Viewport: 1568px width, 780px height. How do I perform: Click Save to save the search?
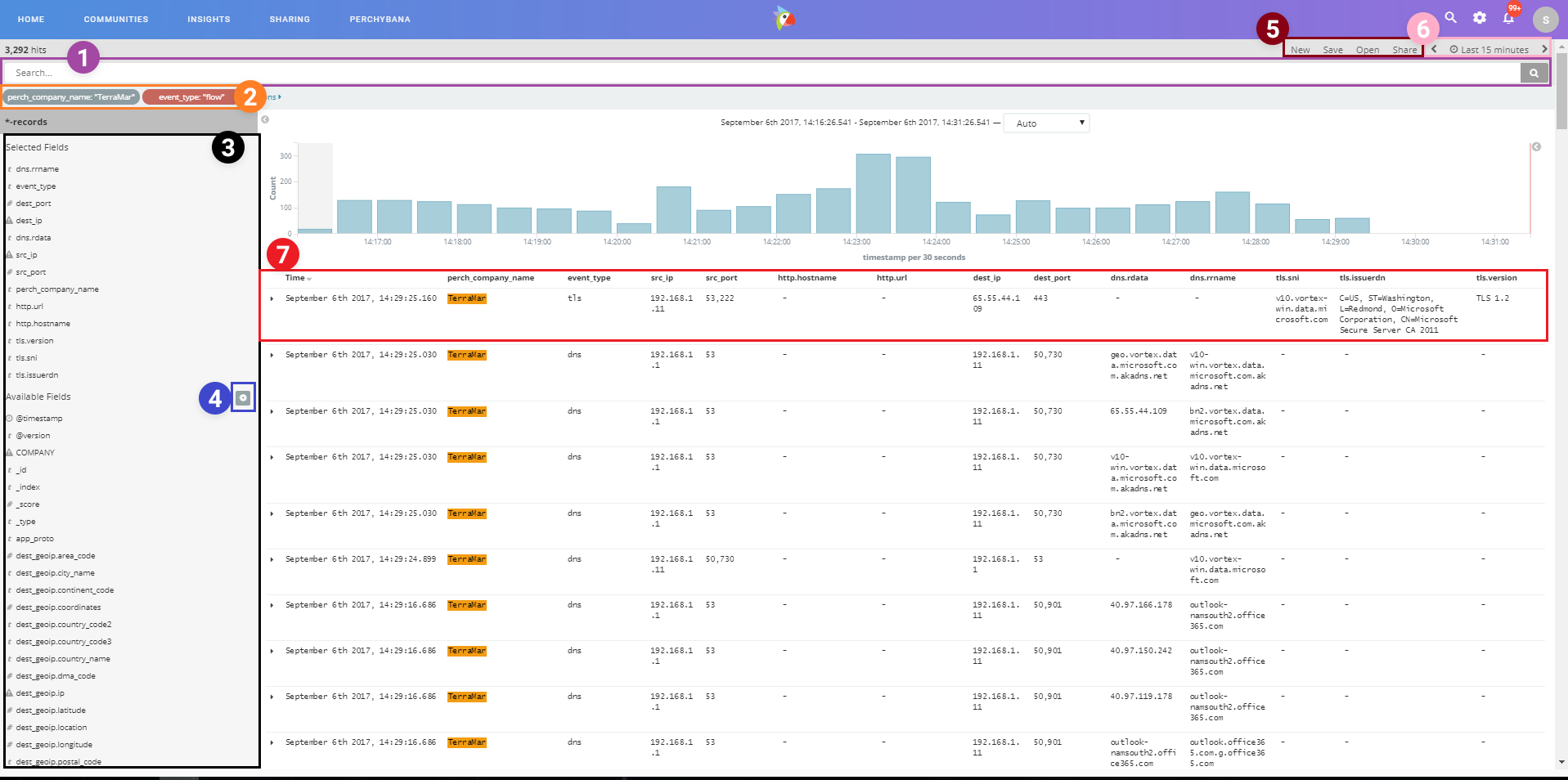pos(1332,50)
